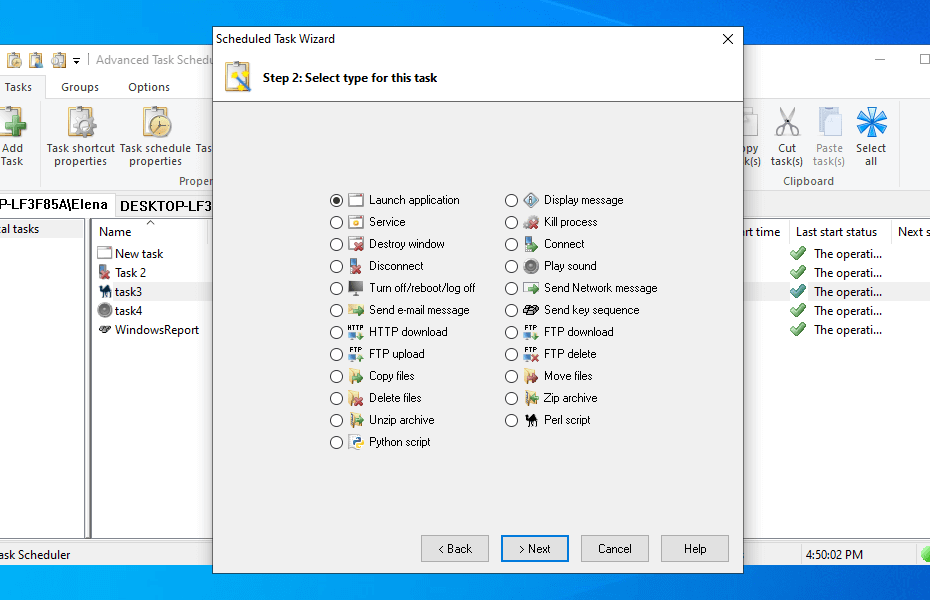Select the Copy files radio button

[x=336, y=376]
